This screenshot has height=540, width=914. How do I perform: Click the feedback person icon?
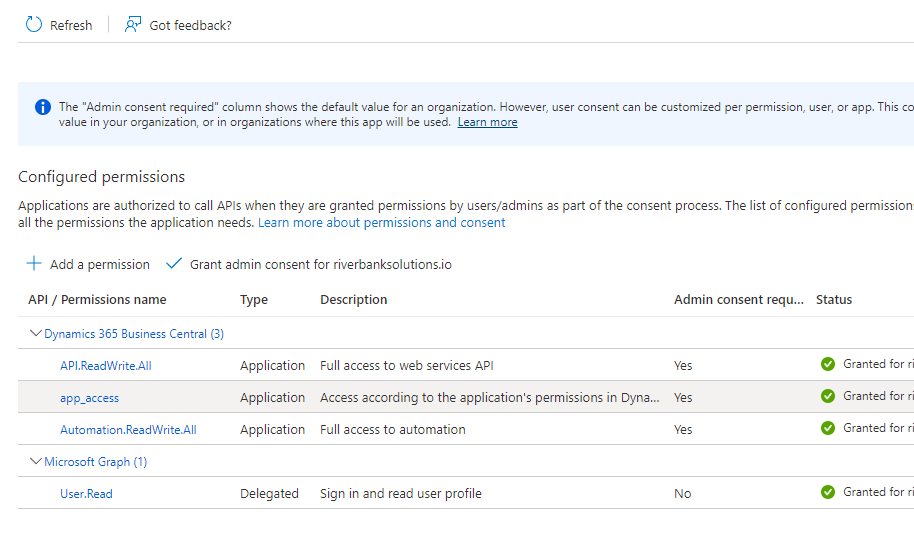click(133, 24)
